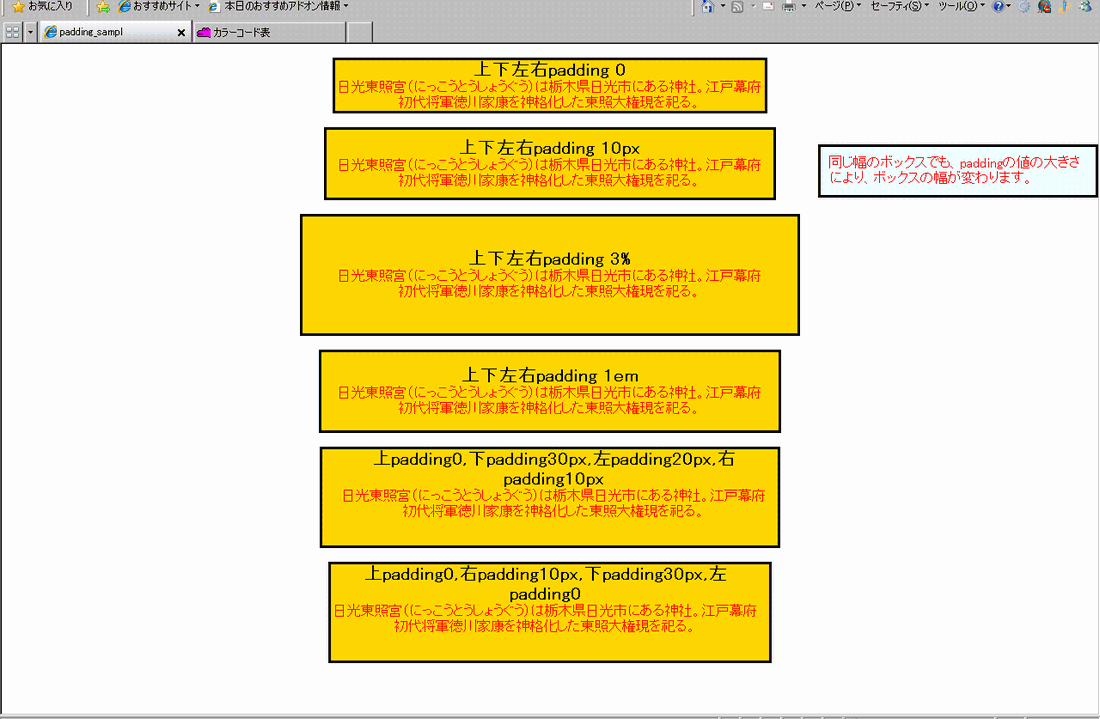Open the おすすめサイト link
This screenshot has height=719, width=1100.
click(x=154, y=6)
